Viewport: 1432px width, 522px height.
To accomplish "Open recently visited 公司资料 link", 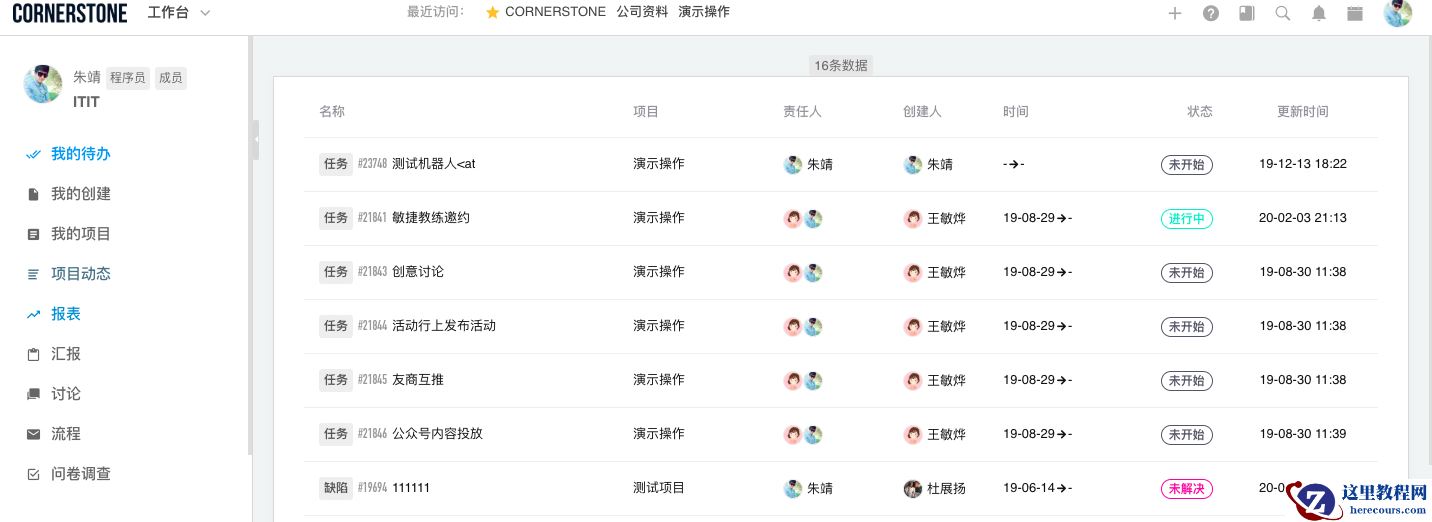I will pyautogui.click(x=642, y=12).
